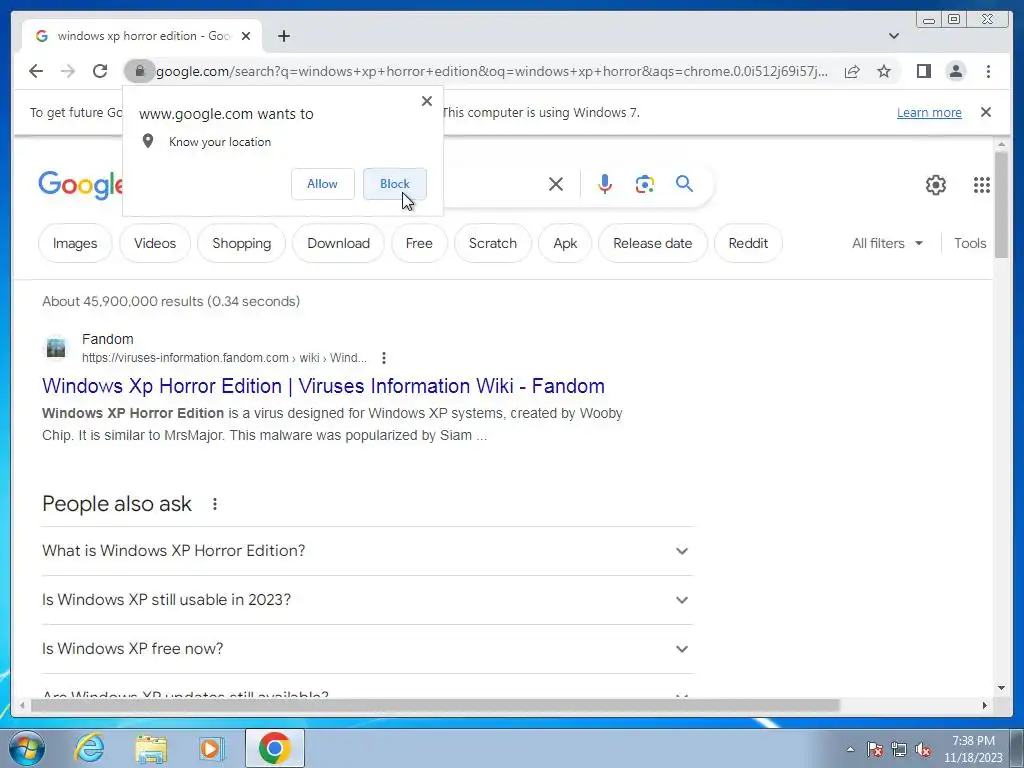
Task: Click the horizontal scrollbar left arrow
Action: point(22,705)
